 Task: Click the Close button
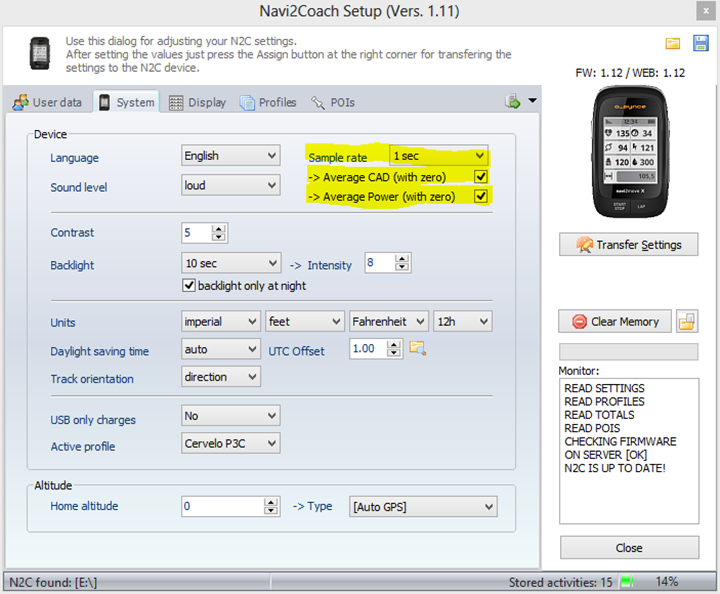[630, 548]
